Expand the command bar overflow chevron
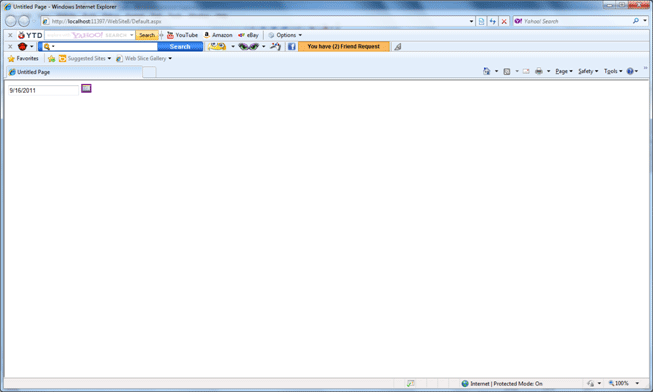653x392 pixels. 646,68
